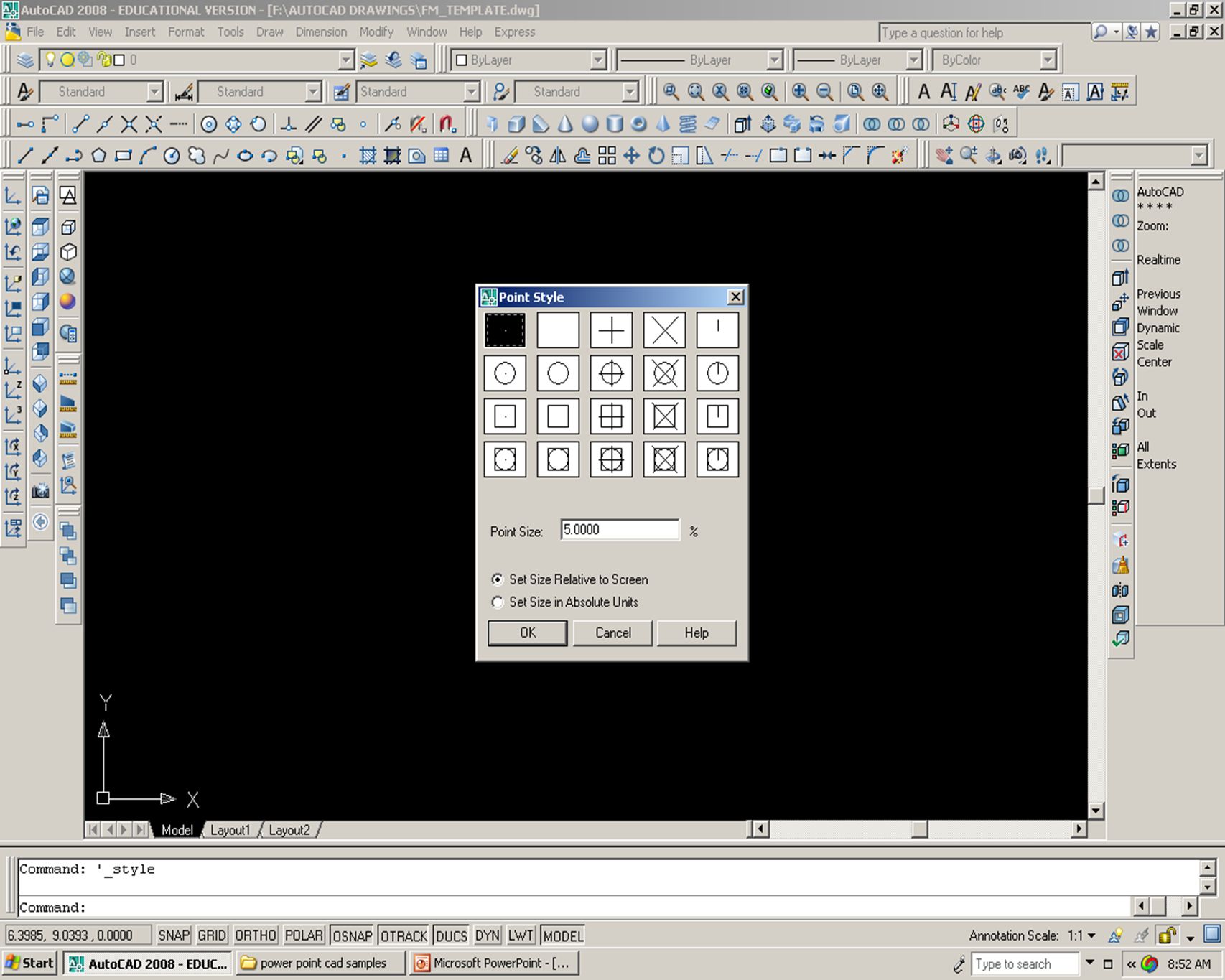Select the Polygon draw tool
This screenshot has height=980, width=1225.
click(x=98, y=155)
